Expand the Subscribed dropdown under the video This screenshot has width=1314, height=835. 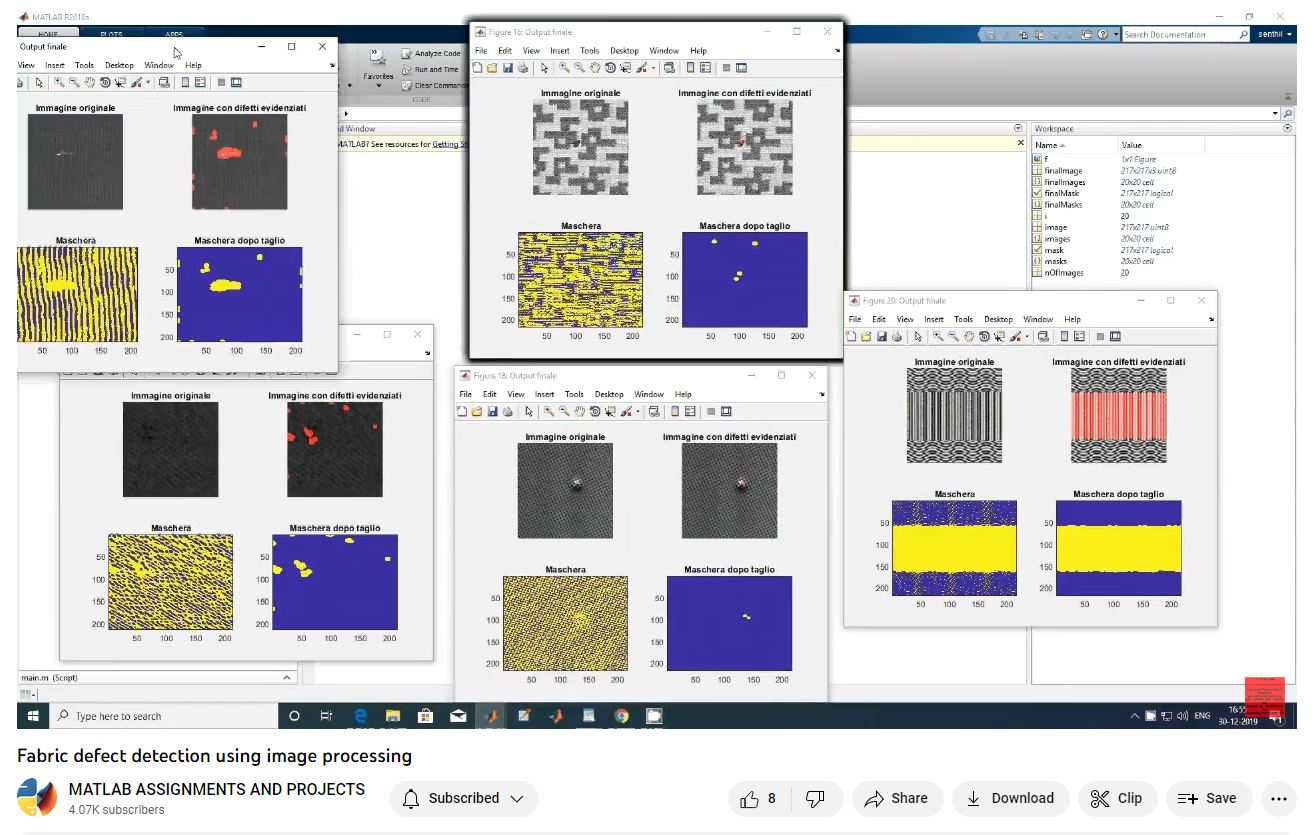click(x=518, y=798)
